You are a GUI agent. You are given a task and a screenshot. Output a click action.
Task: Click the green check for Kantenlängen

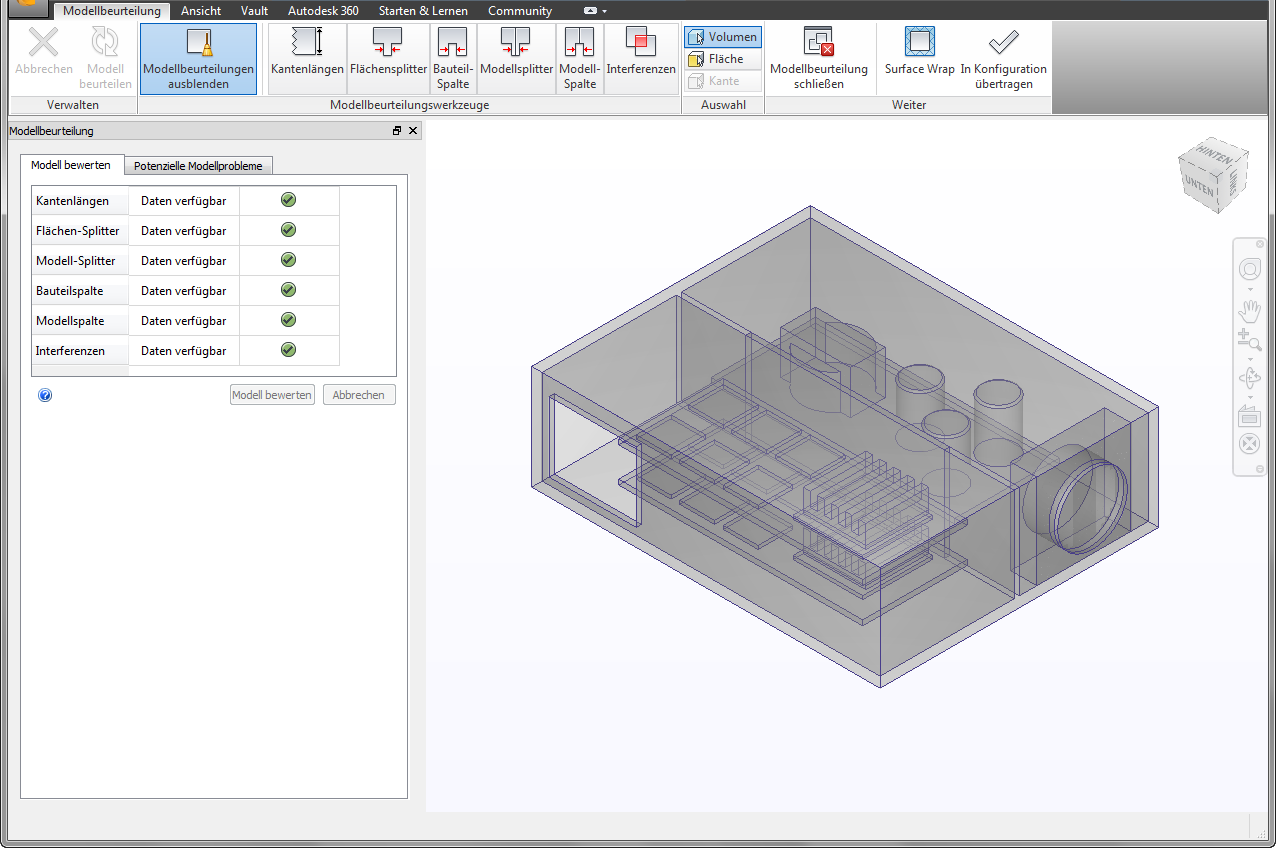click(x=288, y=200)
